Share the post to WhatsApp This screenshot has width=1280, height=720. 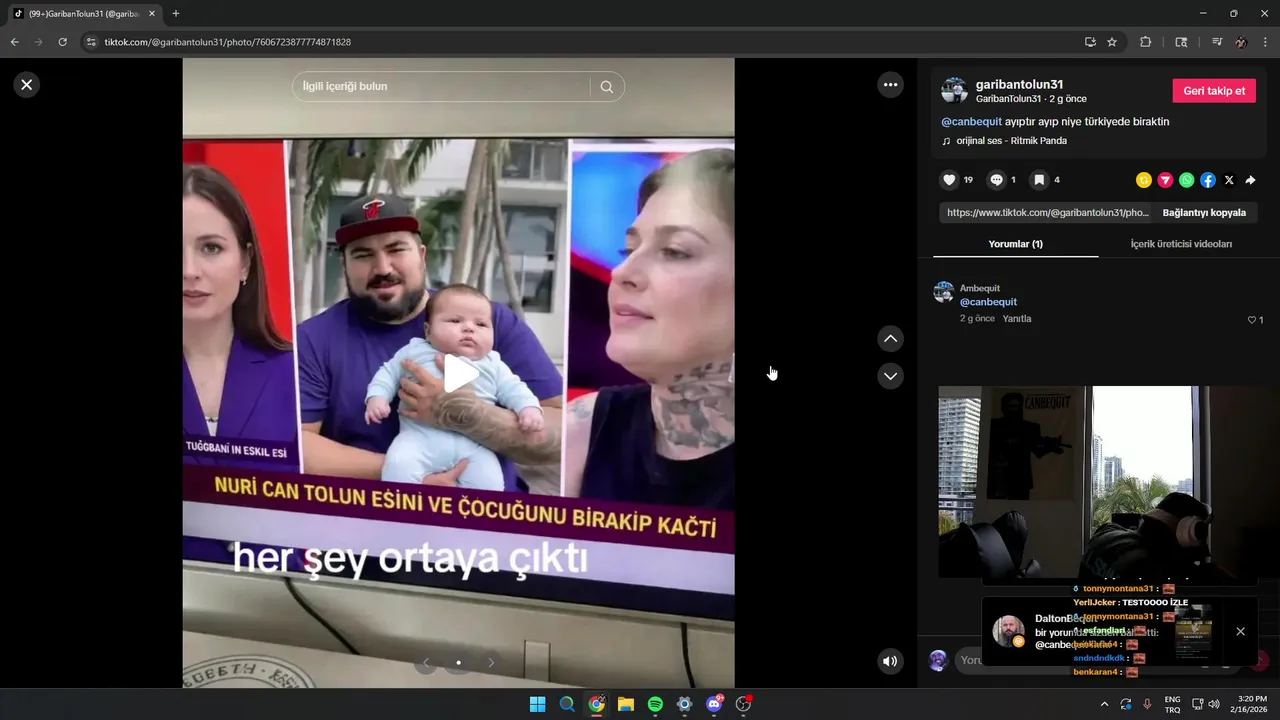(x=1186, y=180)
